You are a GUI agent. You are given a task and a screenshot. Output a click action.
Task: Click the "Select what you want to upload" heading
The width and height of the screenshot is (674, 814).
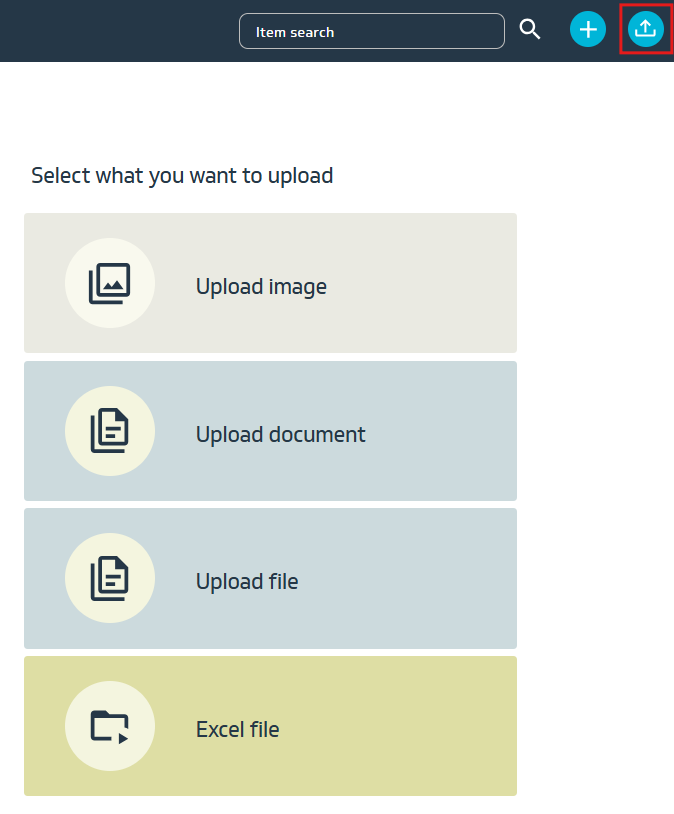[x=182, y=176]
